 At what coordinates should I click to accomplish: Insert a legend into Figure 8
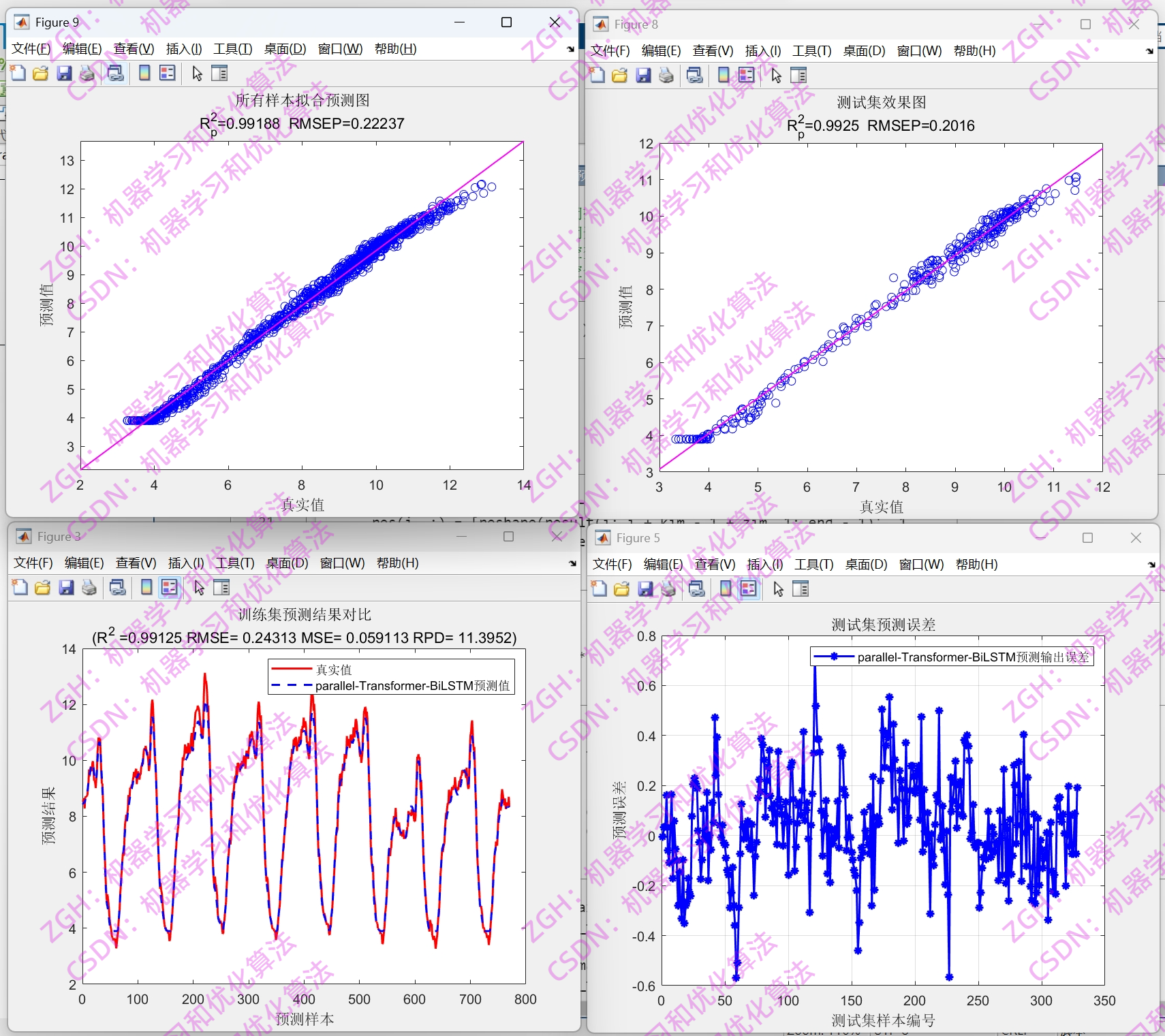[747, 75]
